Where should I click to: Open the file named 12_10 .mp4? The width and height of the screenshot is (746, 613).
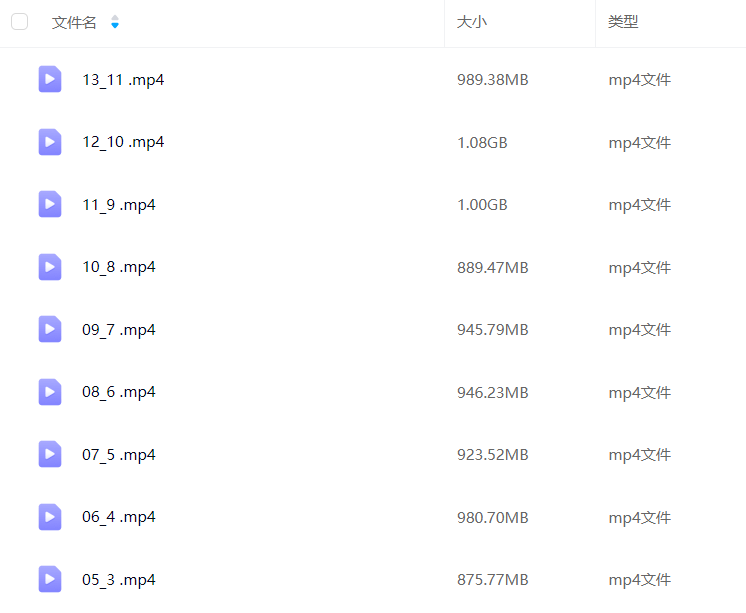(x=123, y=142)
